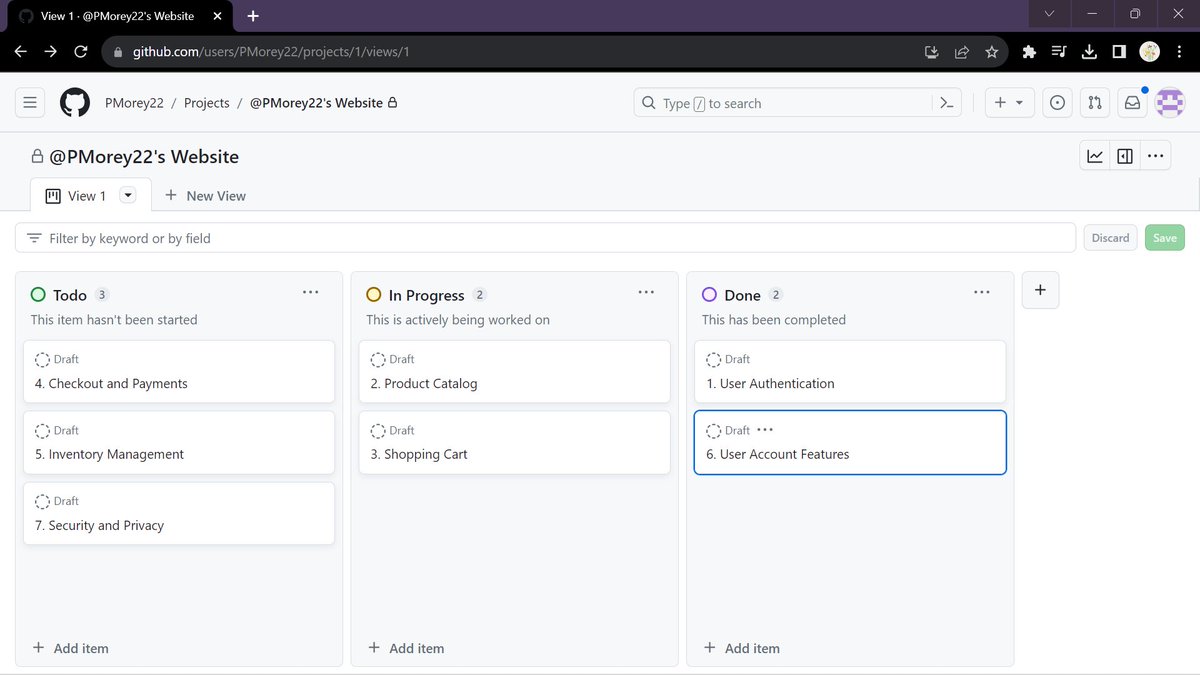This screenshot has height=675, width=1200.
Task: Open Security and Privacy card
Action: coord(179,514)
